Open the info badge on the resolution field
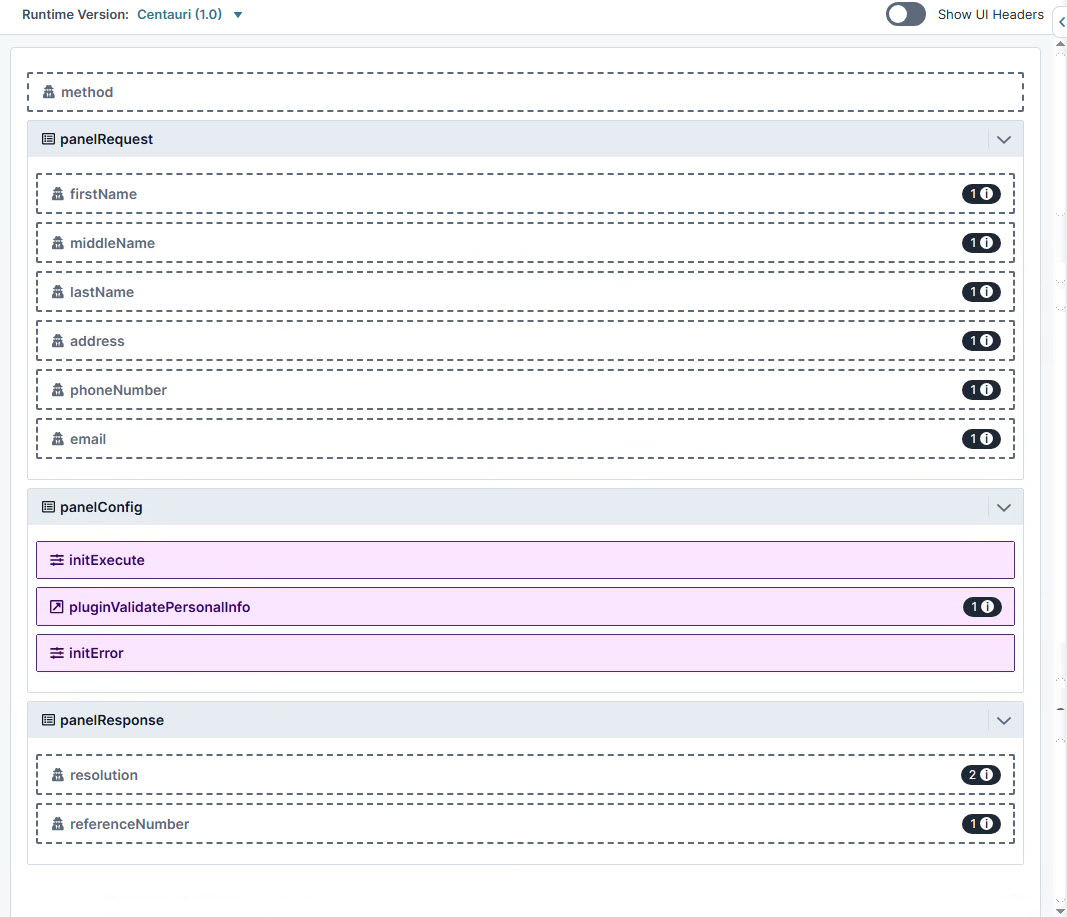Viewport: 1067px width, 917px height. click(981, 774)
